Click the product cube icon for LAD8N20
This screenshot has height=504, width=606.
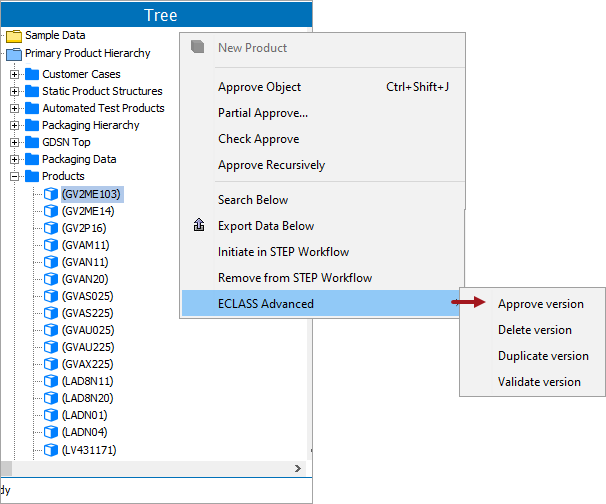pos(51,398)
